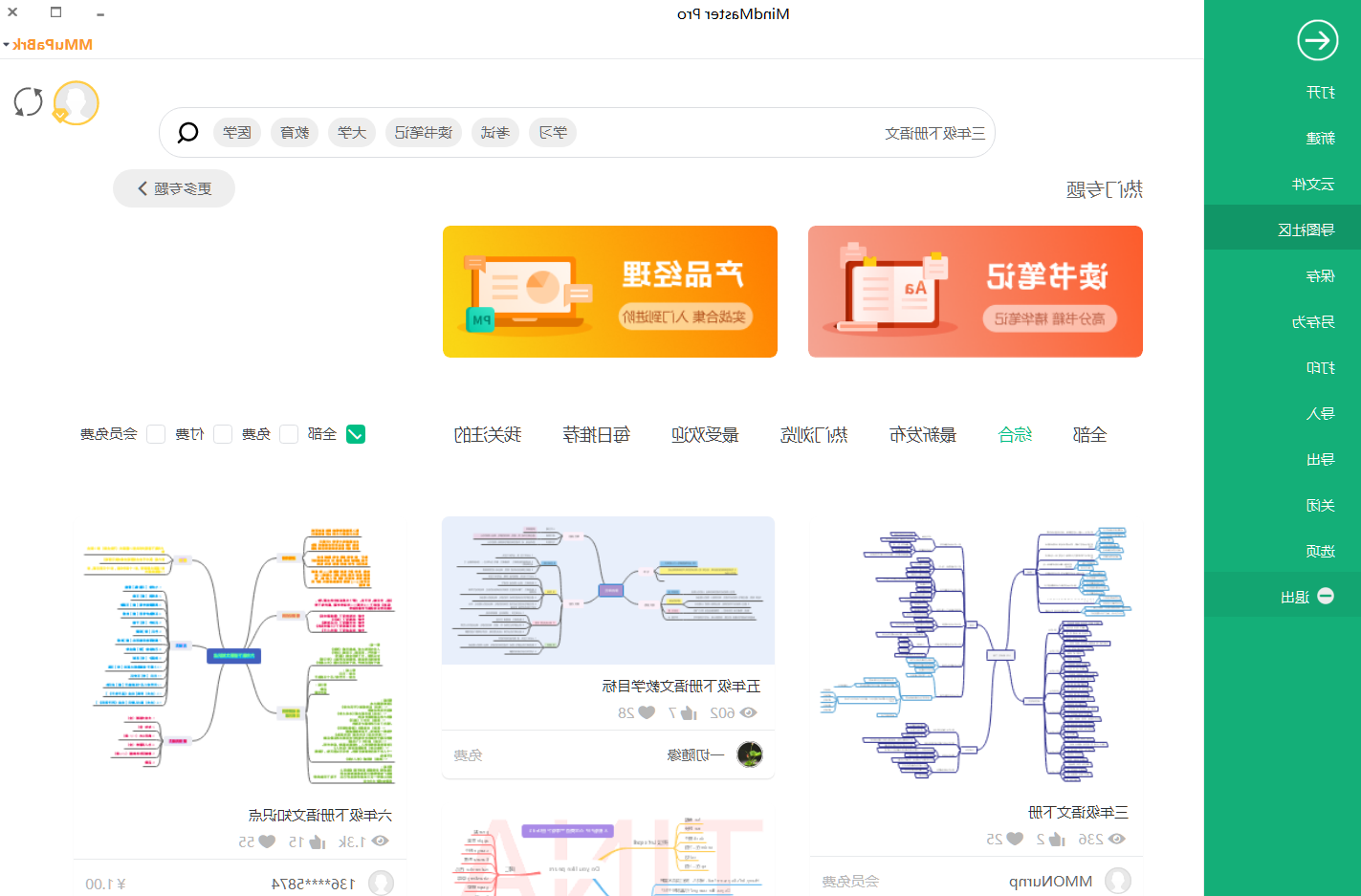Viewport: 1361px width, 896px height.
Task: Check the 付费 filter checkbox
Action: click(223, 434)
